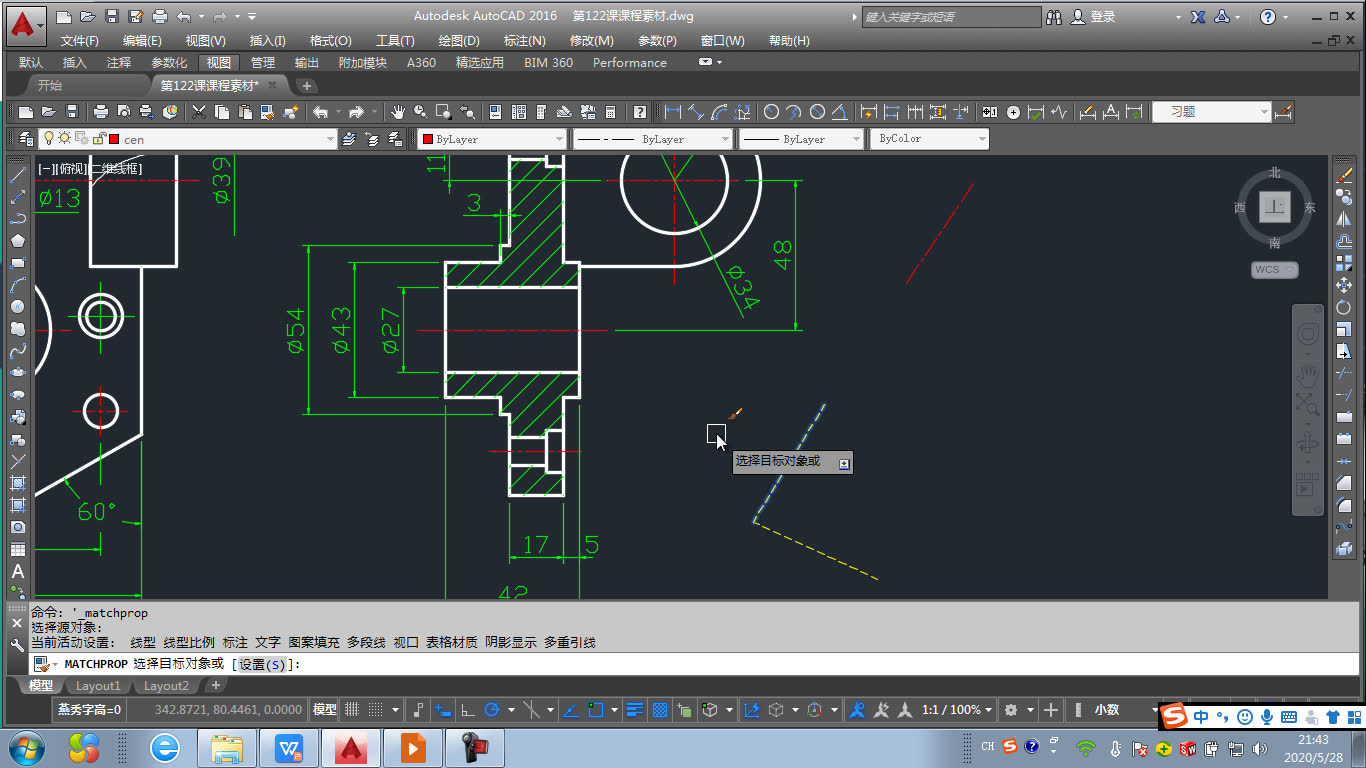Click the red layer color square beside cen
The height and width of the screenshot is (768, 1366).
click(x=114, y=139)
